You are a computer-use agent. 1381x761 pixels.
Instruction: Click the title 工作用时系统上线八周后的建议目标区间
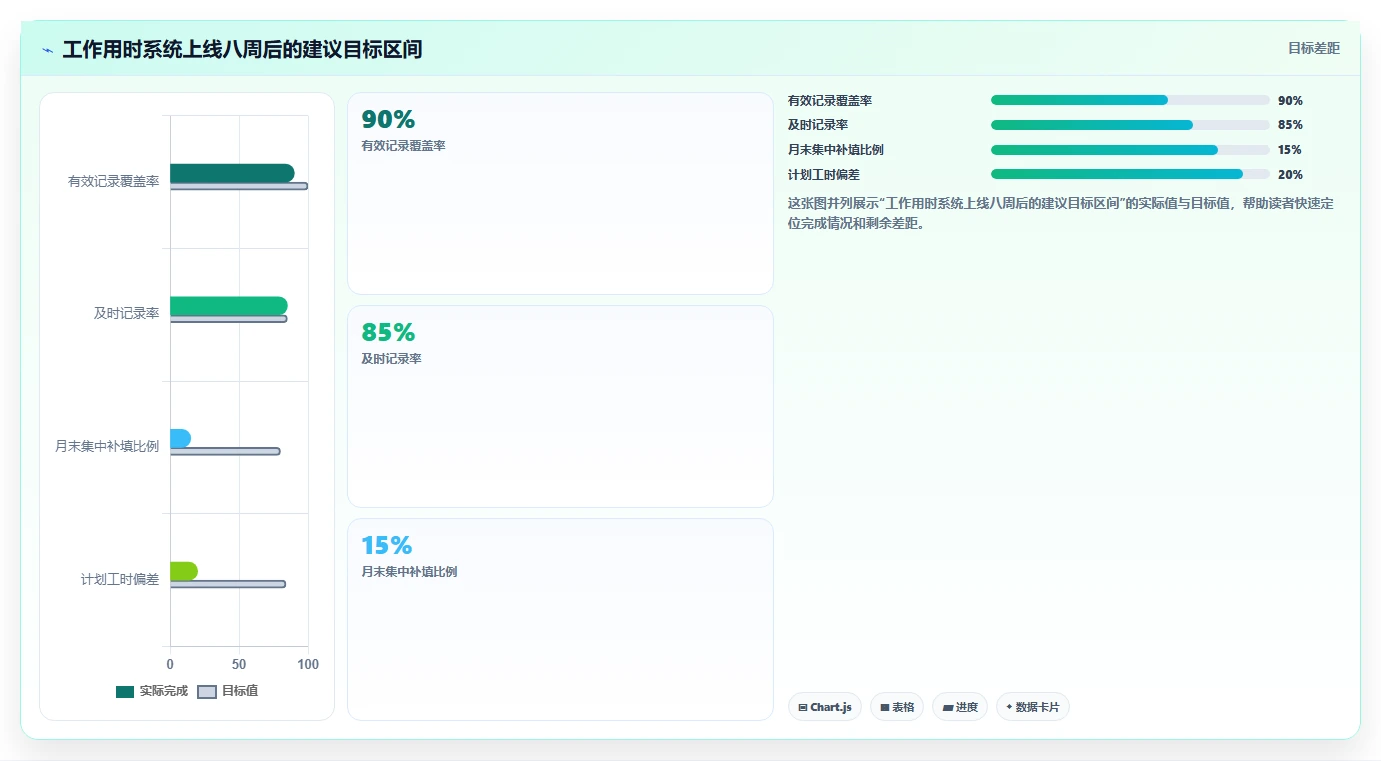[x=242, y=49]
